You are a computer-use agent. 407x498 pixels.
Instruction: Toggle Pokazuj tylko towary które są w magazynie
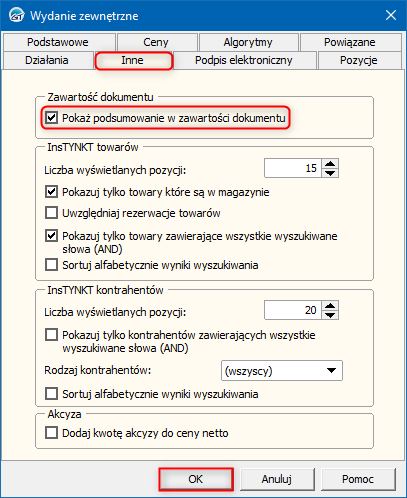tap(51, 192)
